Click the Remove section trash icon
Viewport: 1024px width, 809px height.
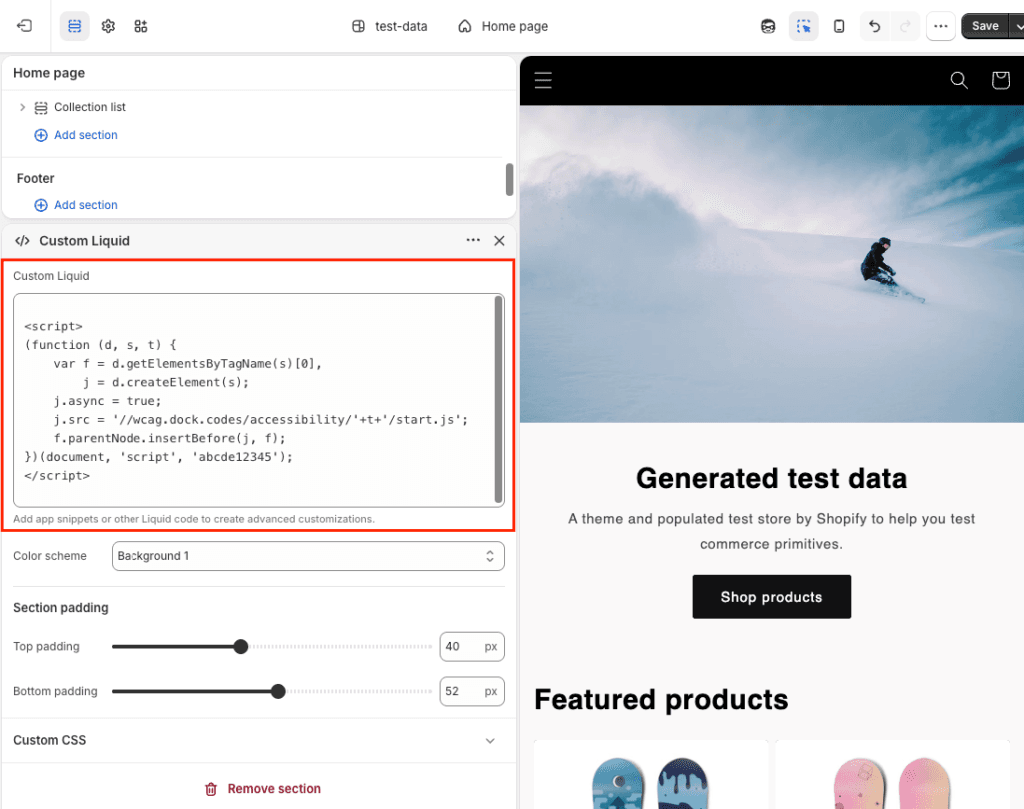point(211,789)
